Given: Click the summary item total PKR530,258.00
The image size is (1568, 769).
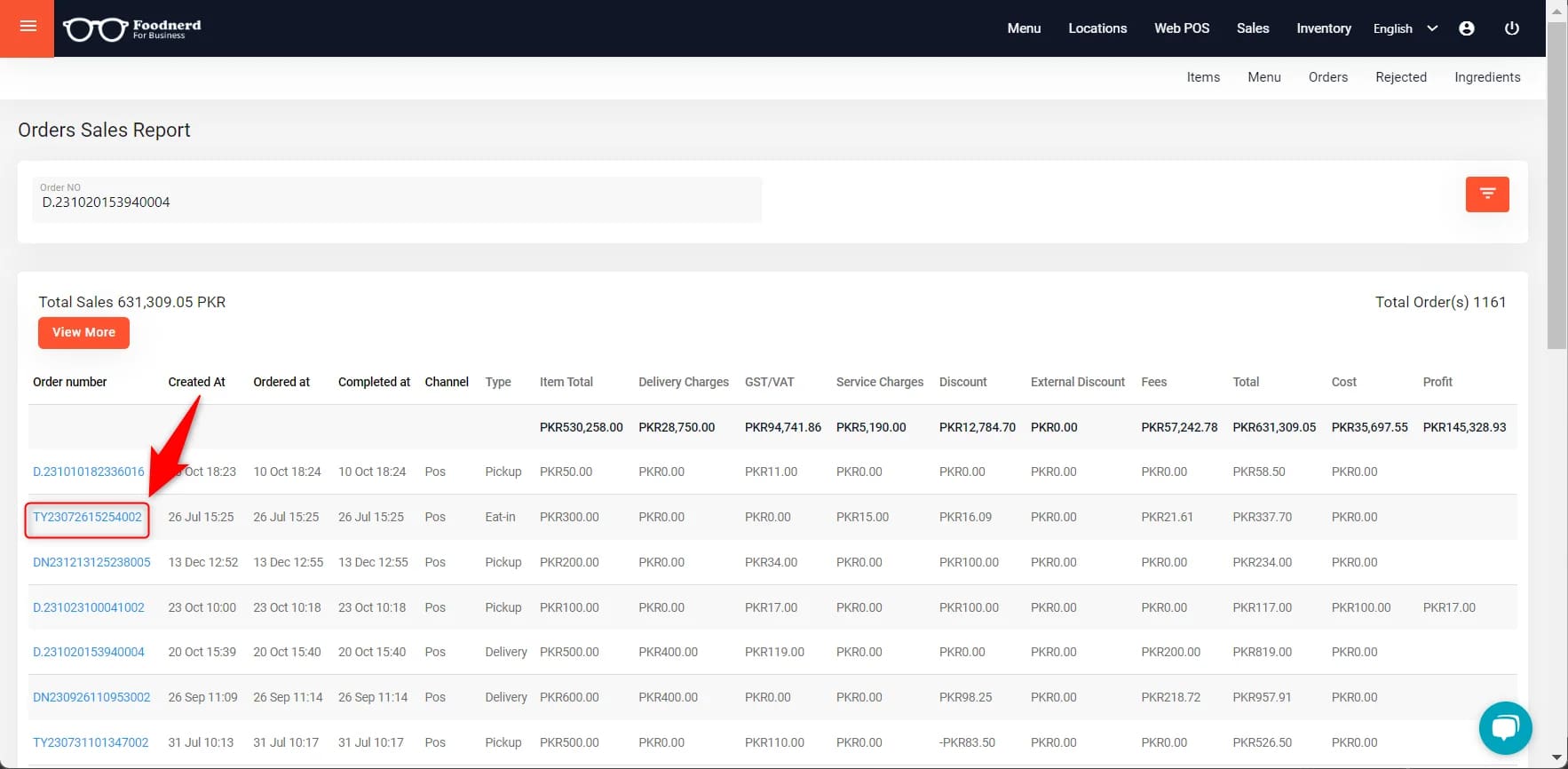Looking at the screenshot, I should [582, 427].
